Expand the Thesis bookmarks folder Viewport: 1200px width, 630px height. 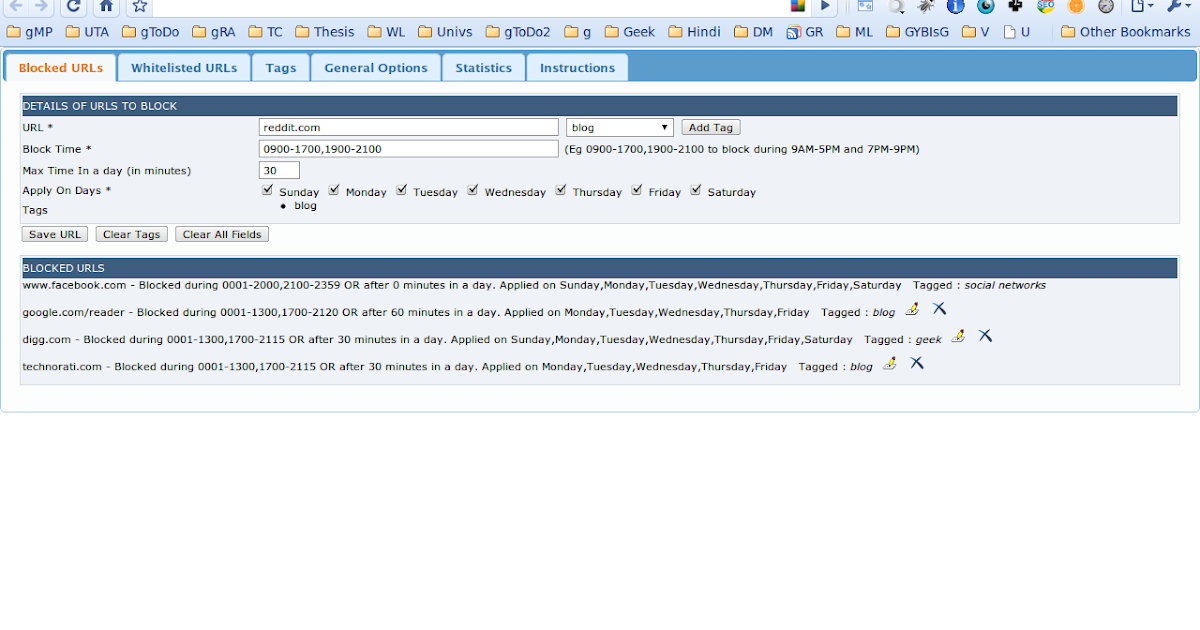coord(323,32)
